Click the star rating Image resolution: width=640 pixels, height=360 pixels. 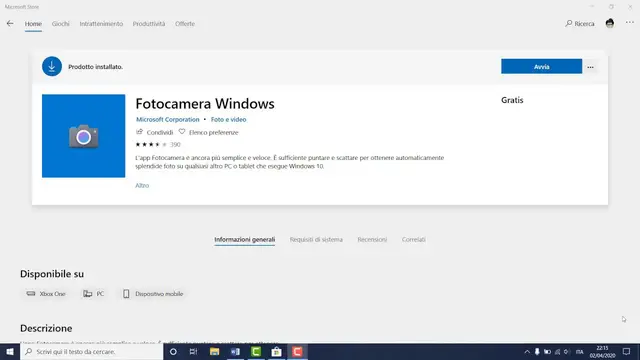pos(151,144)
